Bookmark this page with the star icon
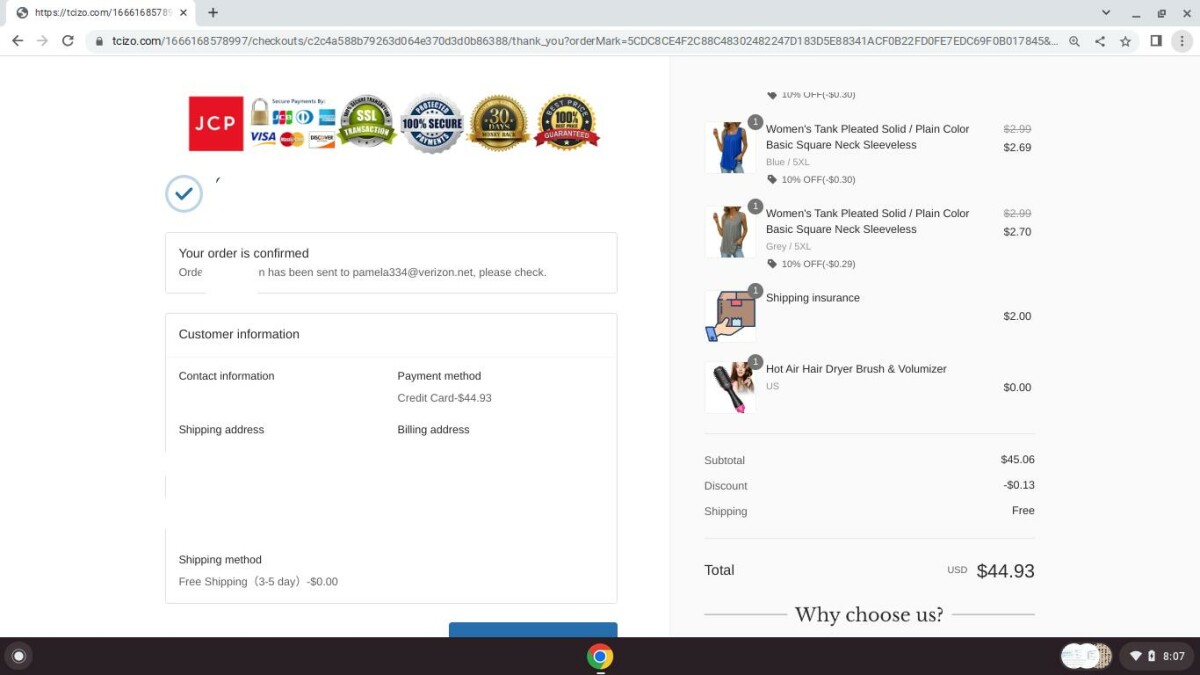Image resolution: width=1200 pixels, height=675 pixels. point(1125,41)
